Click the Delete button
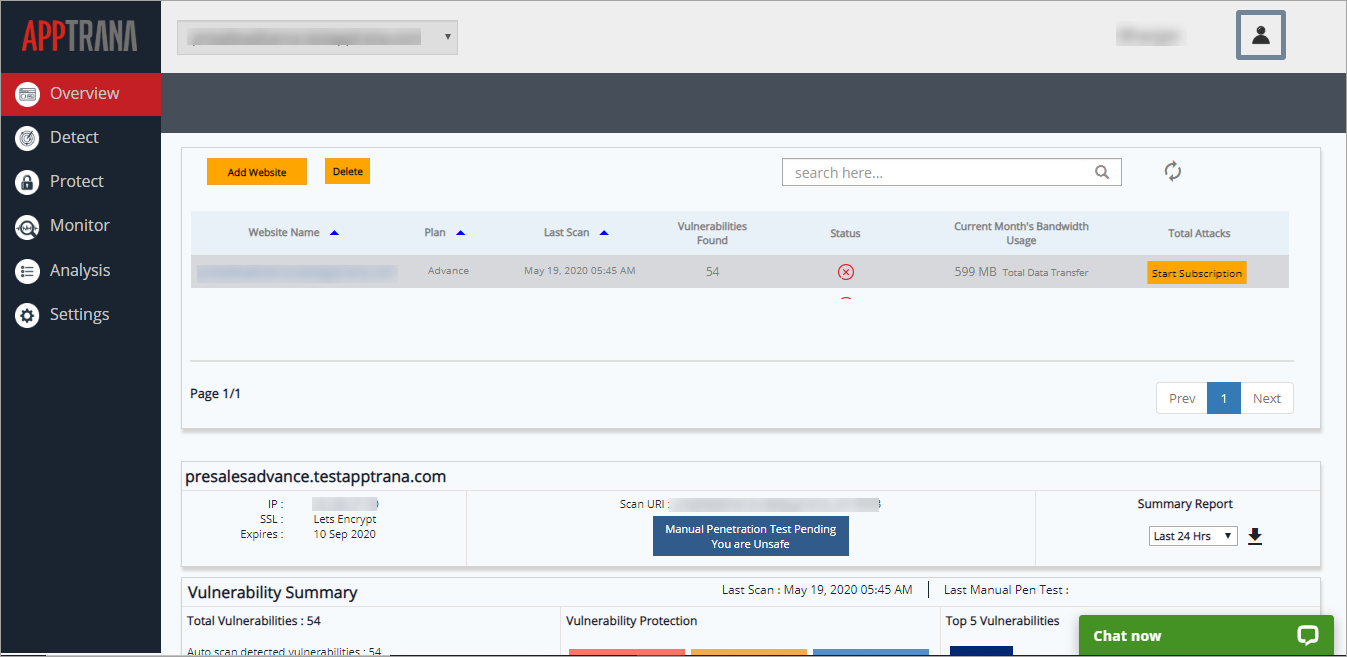The image size is (1347, 657). tap(347, 171)
